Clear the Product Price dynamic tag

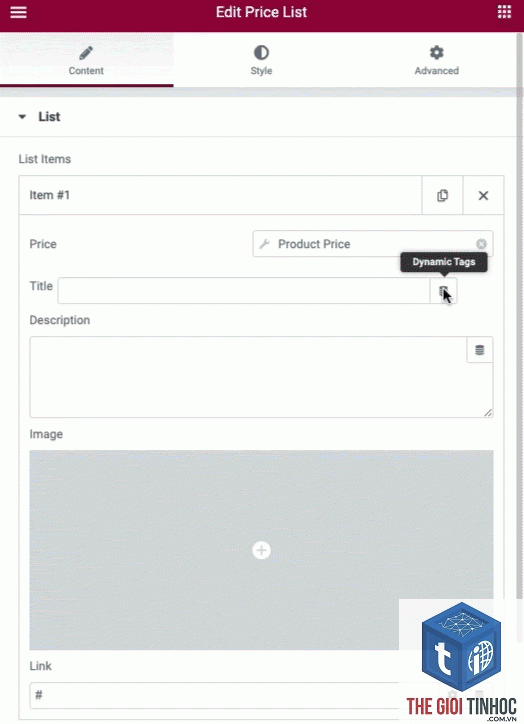tap(481, 244)
